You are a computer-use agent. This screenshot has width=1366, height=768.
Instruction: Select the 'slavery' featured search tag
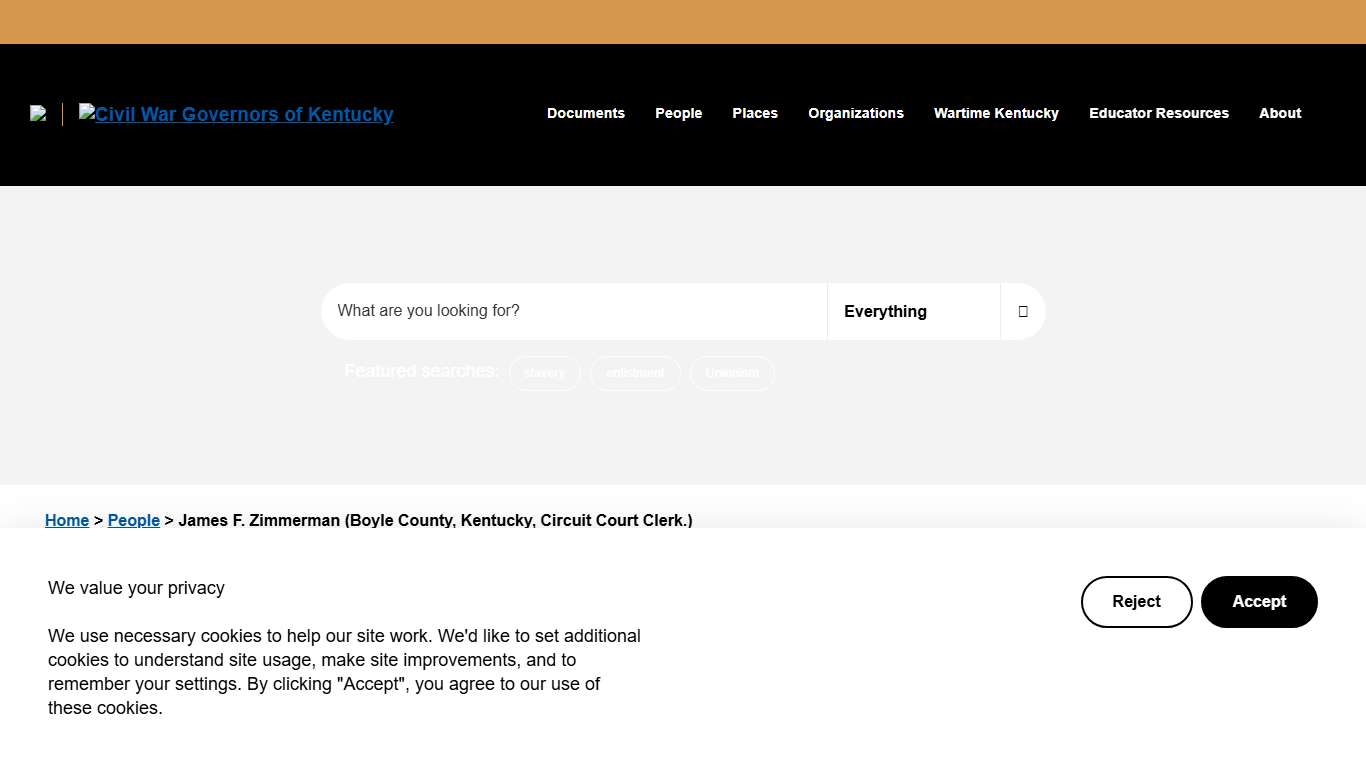click(545, 373)
